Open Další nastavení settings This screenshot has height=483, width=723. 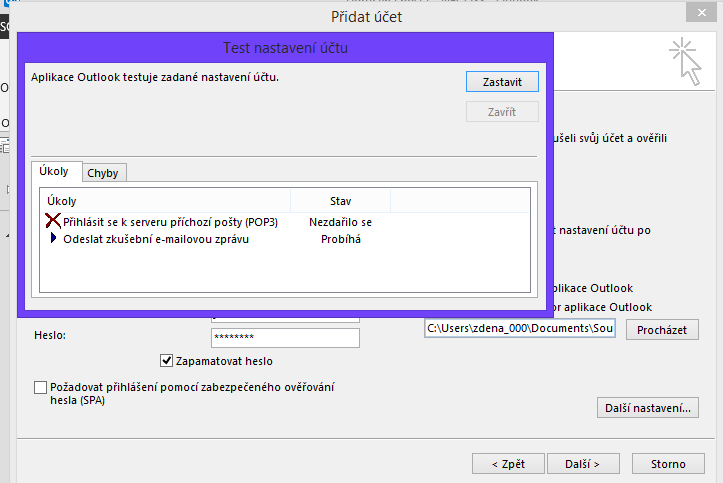pos(647,407)
